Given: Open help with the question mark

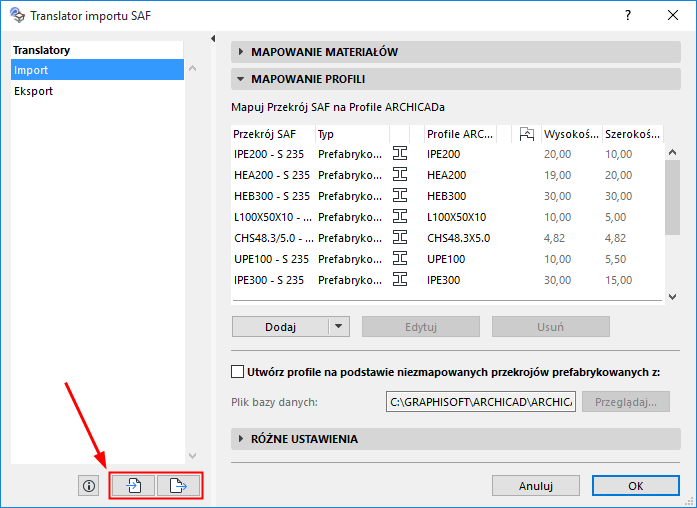Looking at the screenshot, I should pos(628,16).
